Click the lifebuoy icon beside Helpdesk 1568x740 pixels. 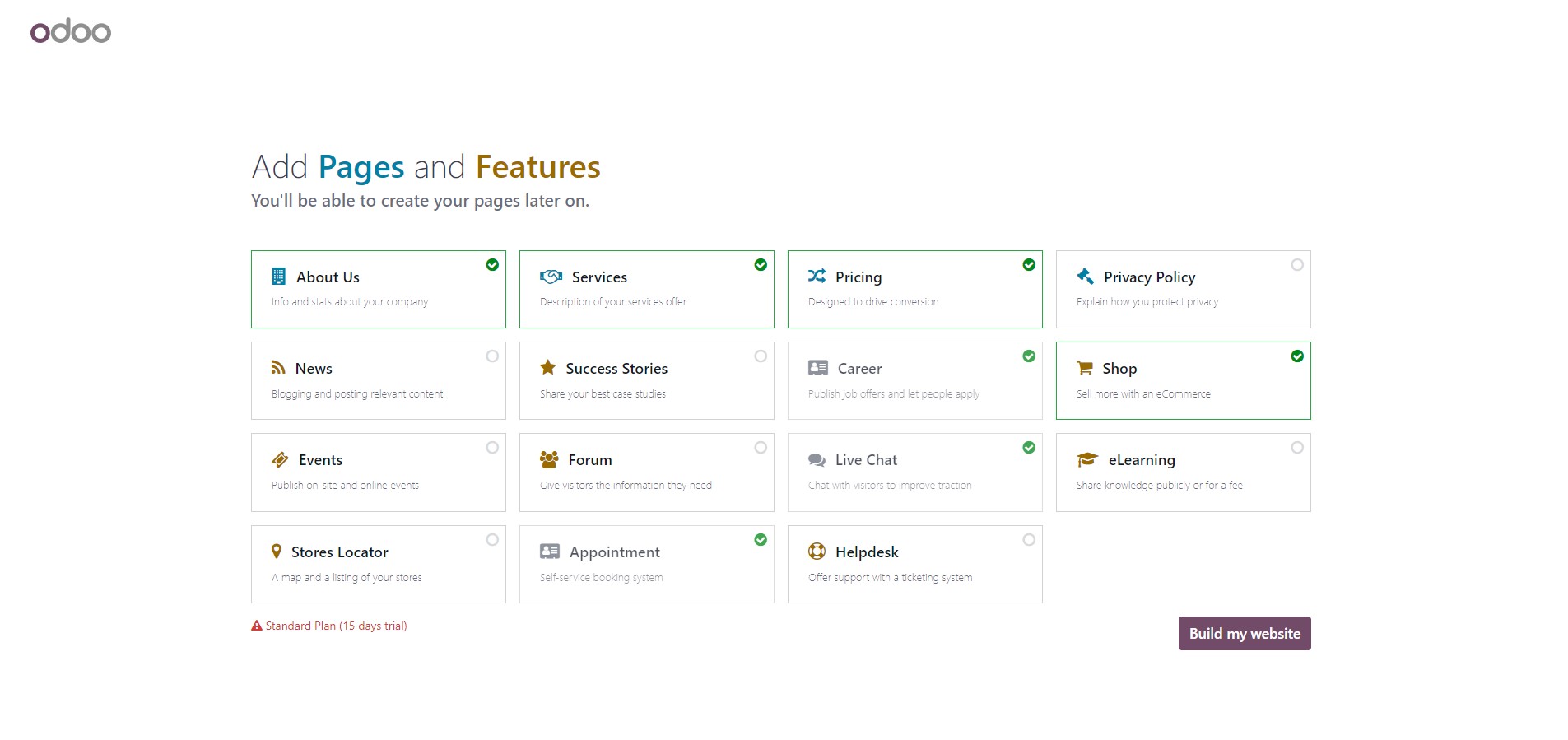point(817,552)
